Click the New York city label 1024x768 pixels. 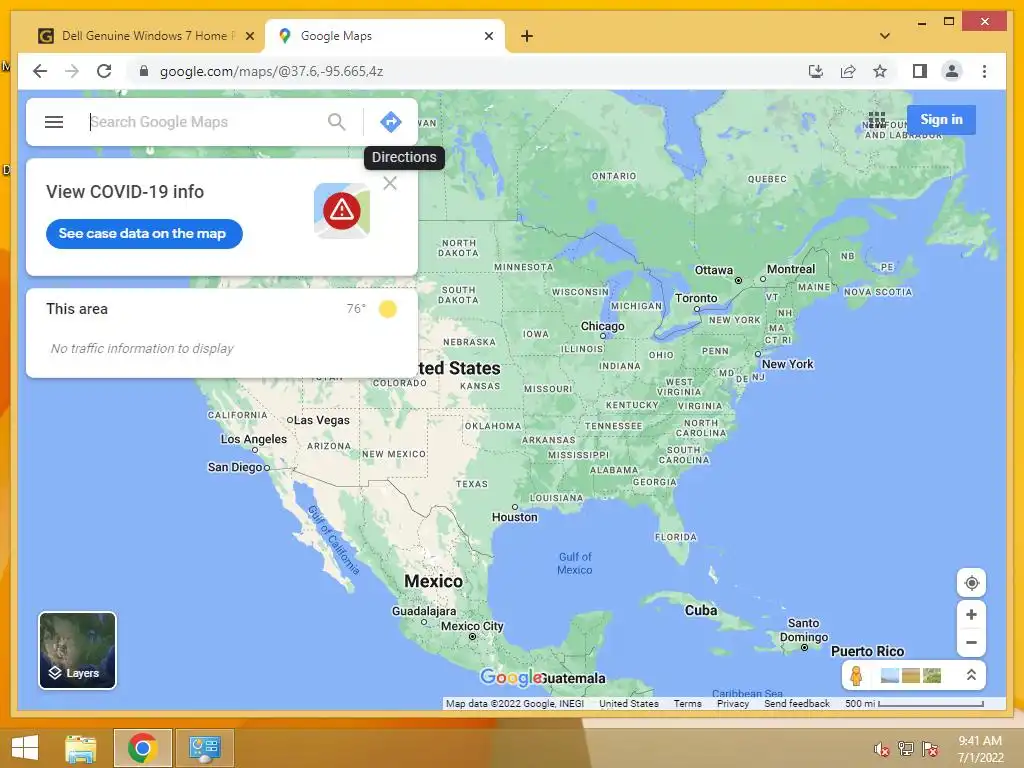click(788, 364)
